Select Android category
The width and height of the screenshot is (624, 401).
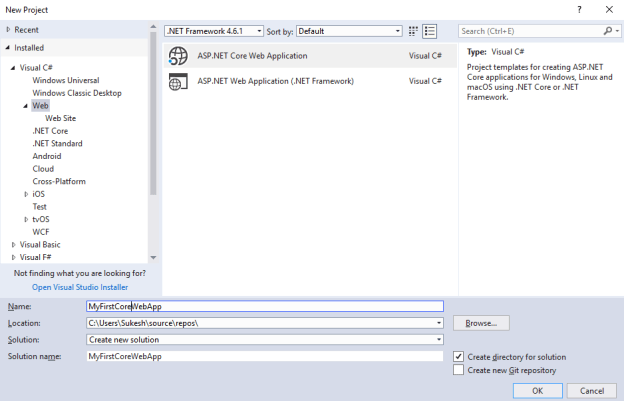pos(47,156)
